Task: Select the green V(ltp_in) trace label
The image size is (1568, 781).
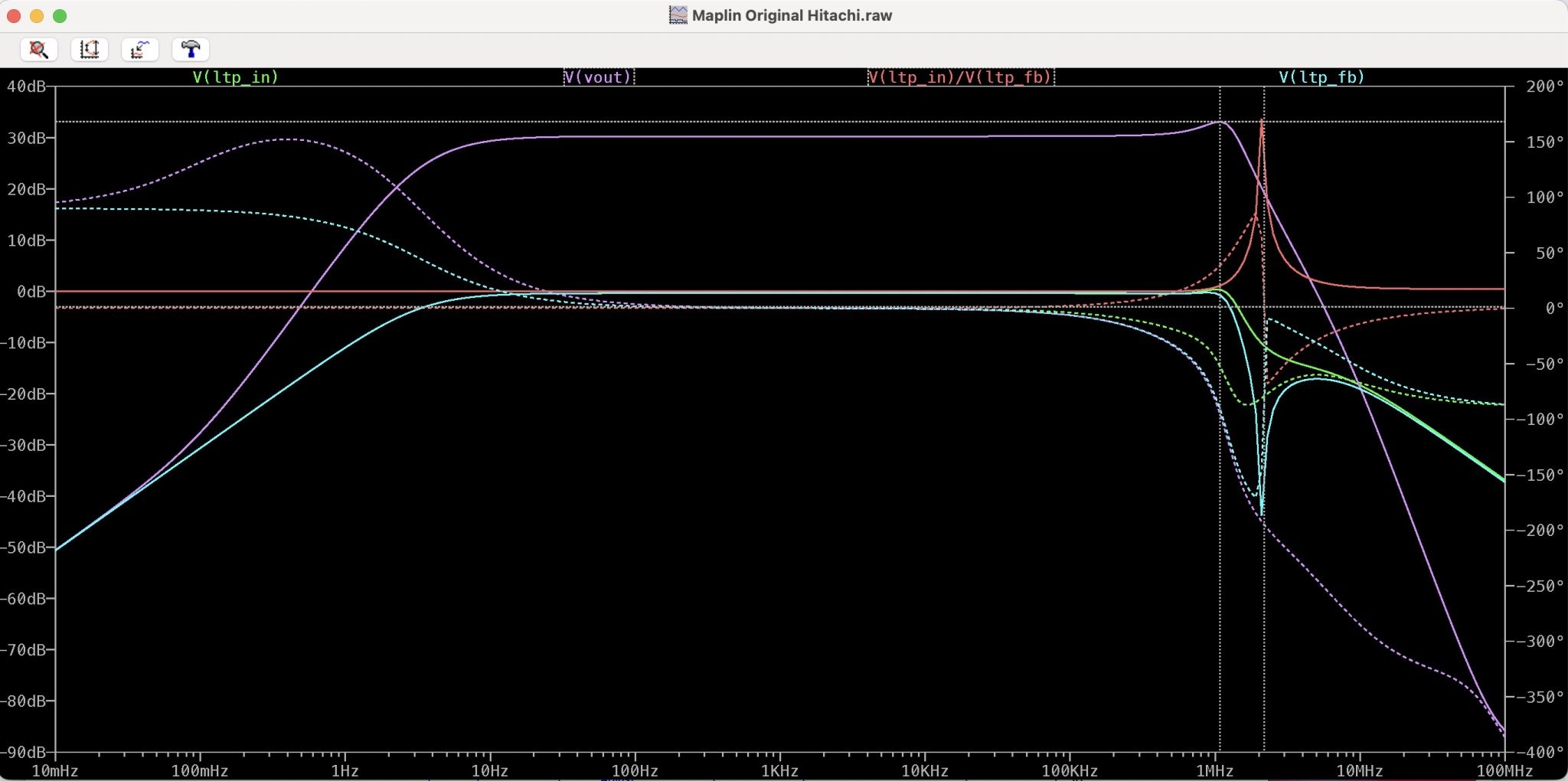Action: point(236,77)
